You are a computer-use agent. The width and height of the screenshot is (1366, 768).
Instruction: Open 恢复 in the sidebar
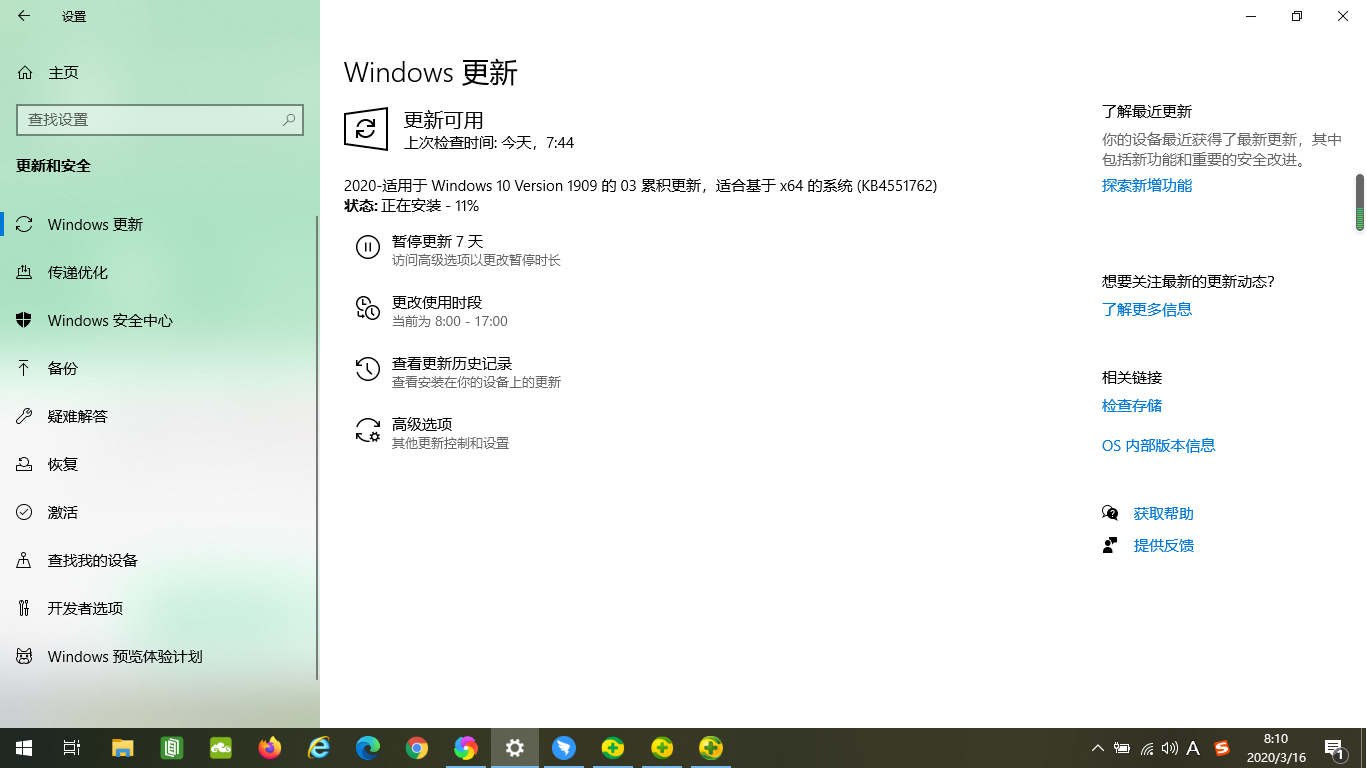point(160,464)
